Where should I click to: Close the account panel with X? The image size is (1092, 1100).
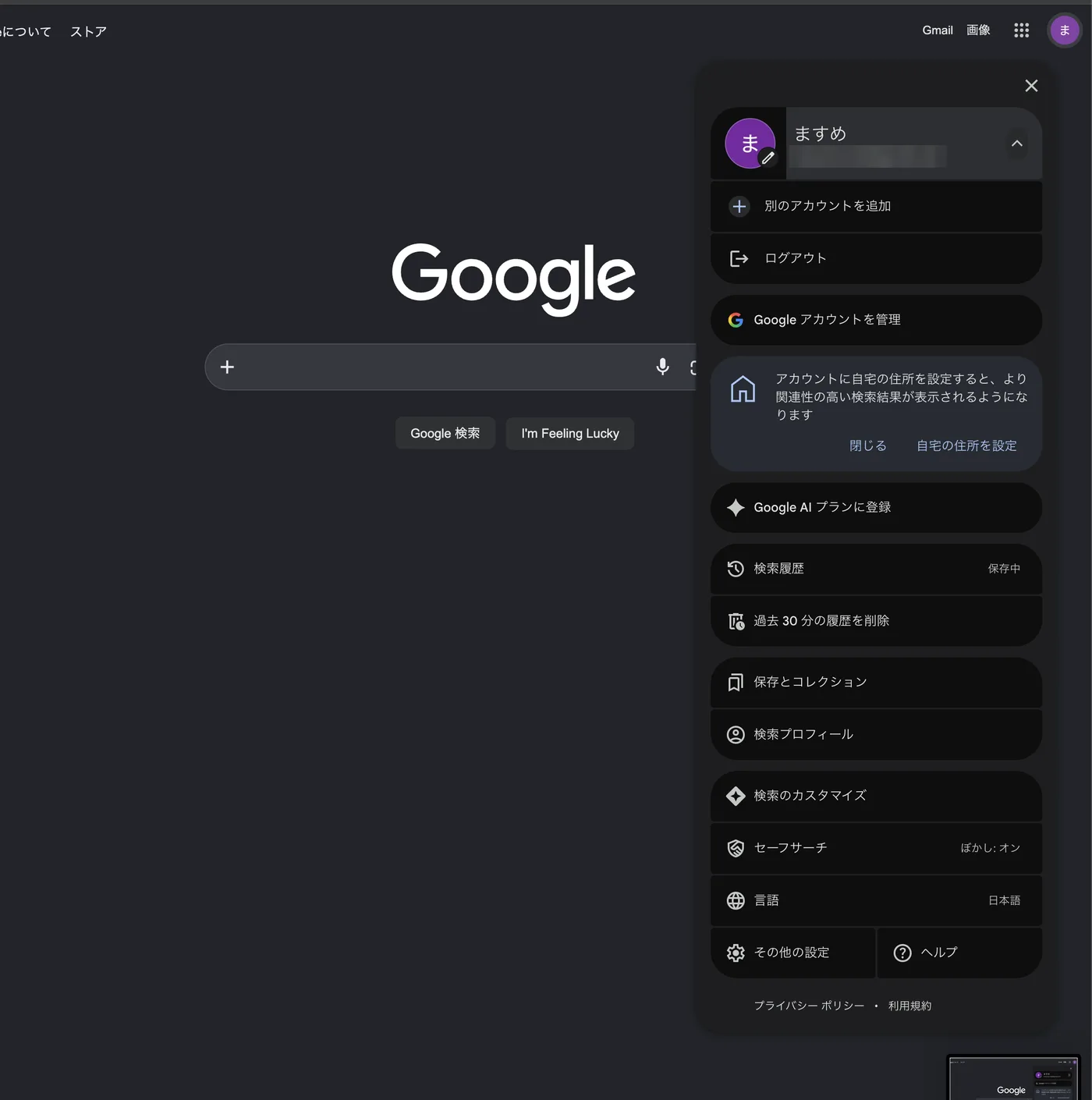pyautogui.click(x=1031, y=86)
